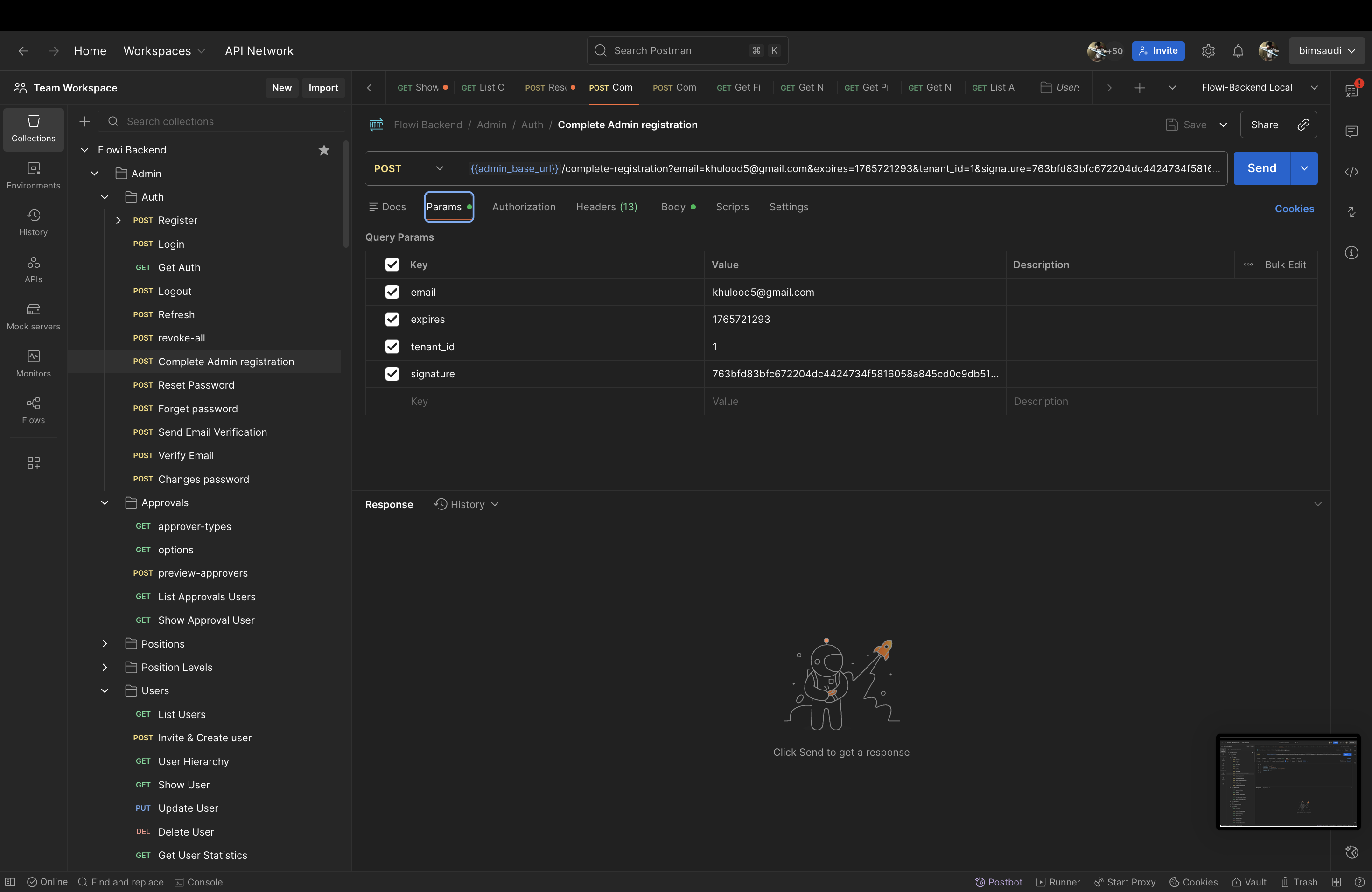Open the code snippet icon
The width and height of the screenshot is (1372, 892).
pos(1351,172)
